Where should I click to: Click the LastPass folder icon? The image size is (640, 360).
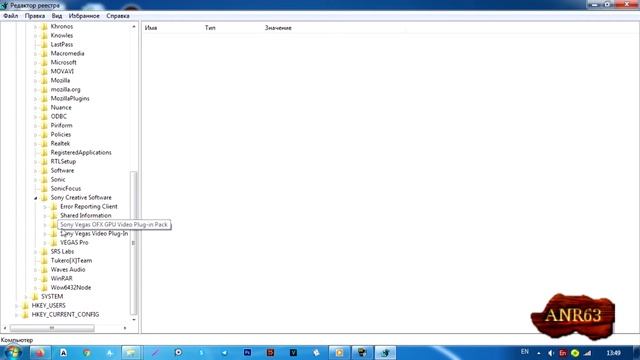[44, 44]
